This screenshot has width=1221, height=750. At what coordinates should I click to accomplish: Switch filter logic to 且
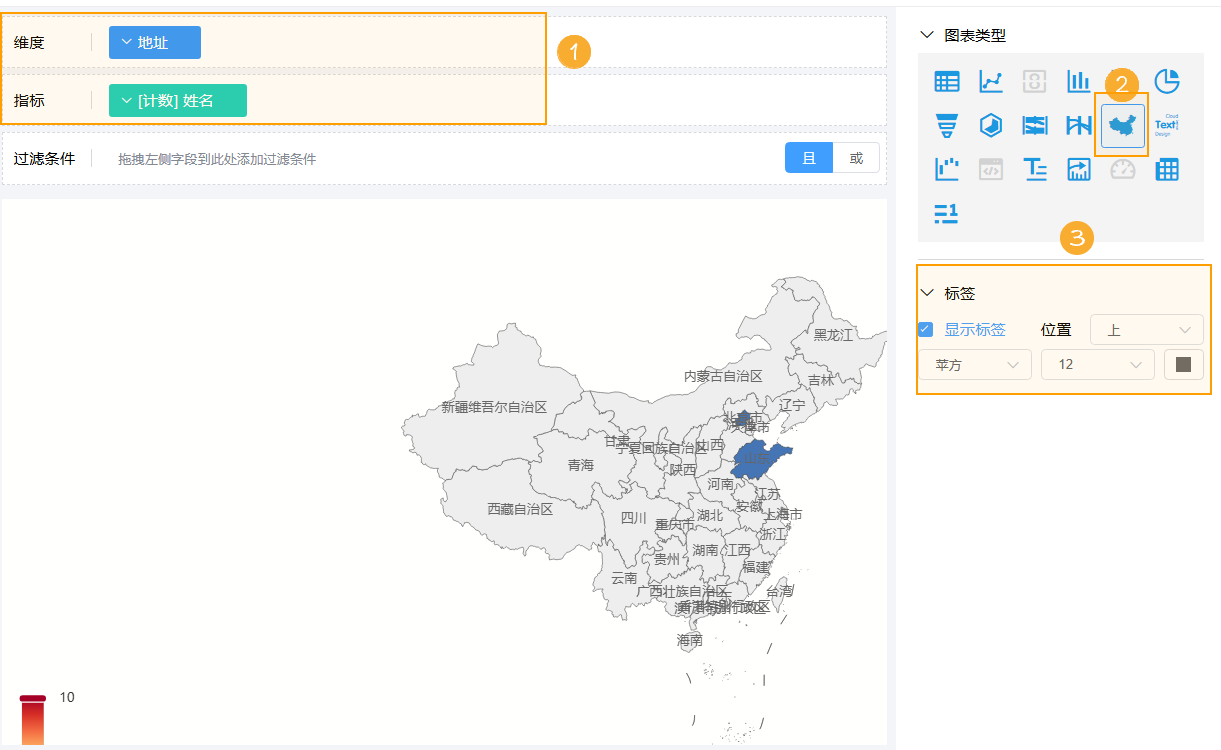coord(809,158)
